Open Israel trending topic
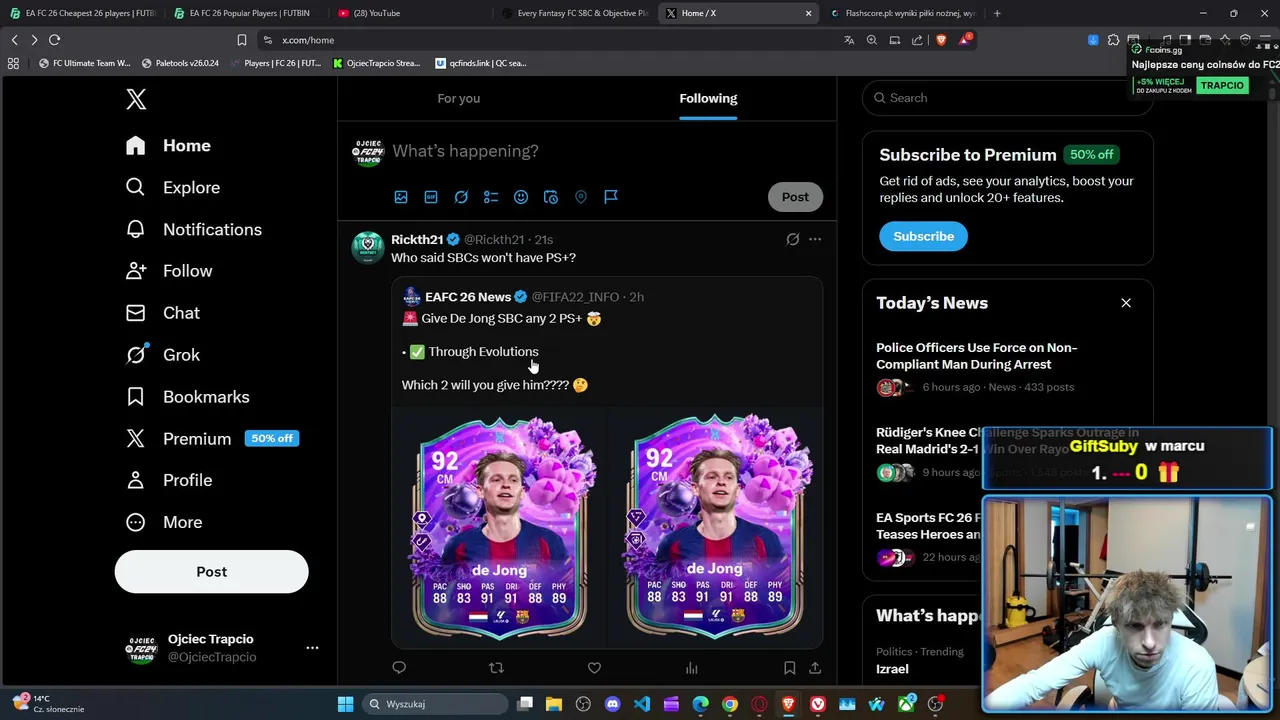Screen dimensions: 1280x720 click(x=892, y=669)
